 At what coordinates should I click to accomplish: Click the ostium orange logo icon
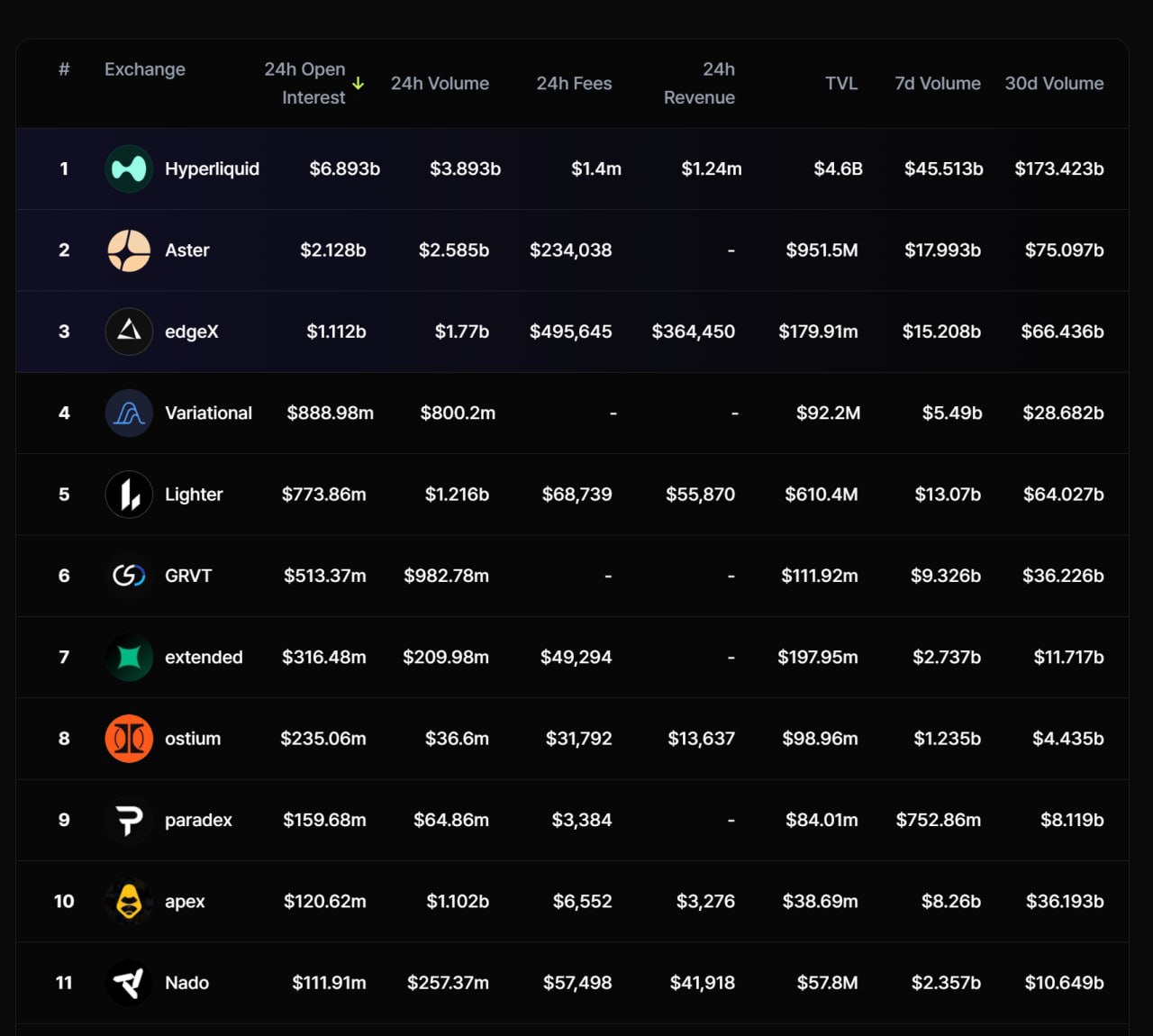coord(129,739)
